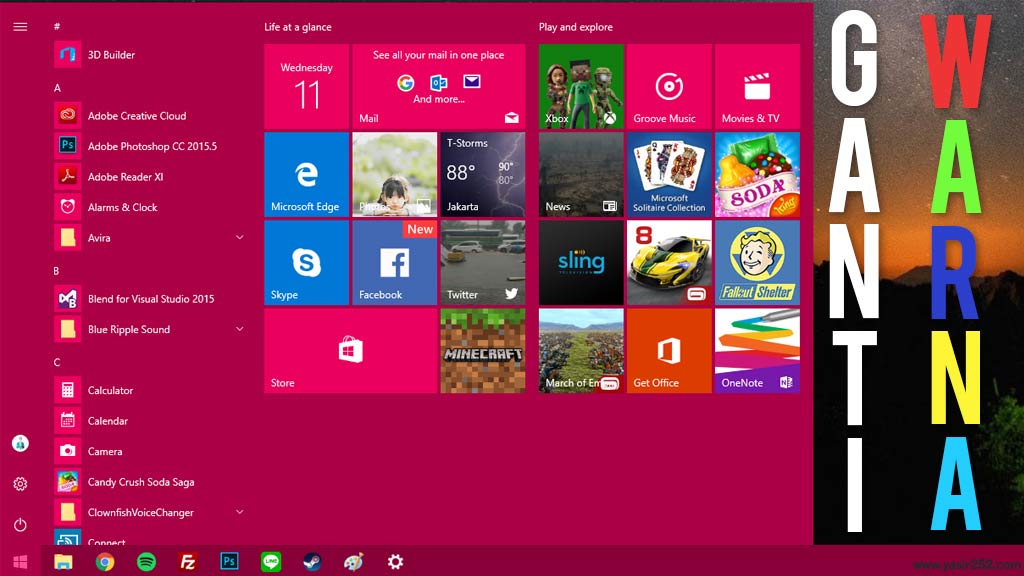Launch Google Chrome from the taskbar
1024x576 pixels.
104,562
